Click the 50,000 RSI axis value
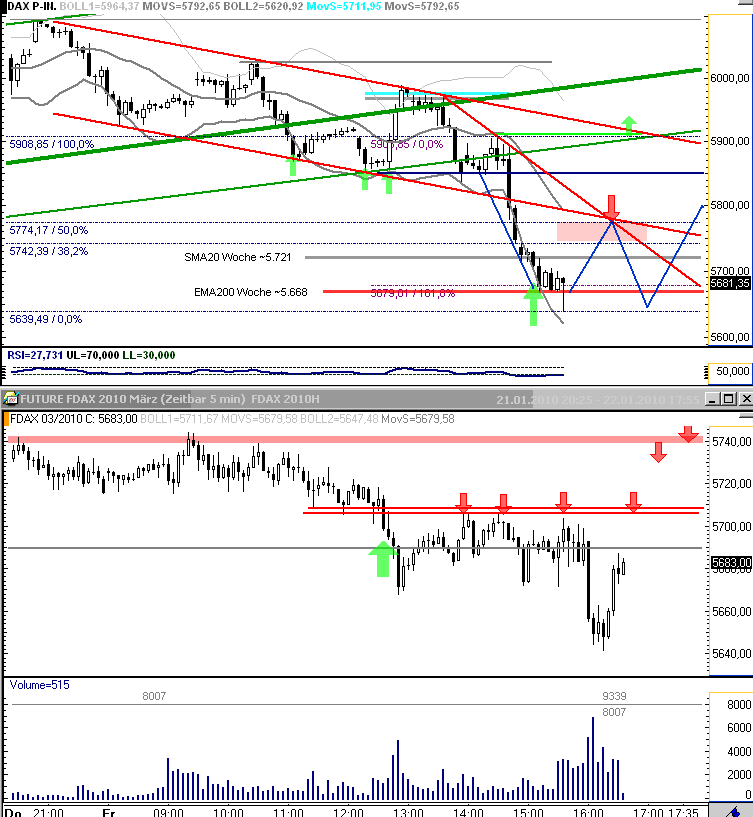 coord(733,371)
